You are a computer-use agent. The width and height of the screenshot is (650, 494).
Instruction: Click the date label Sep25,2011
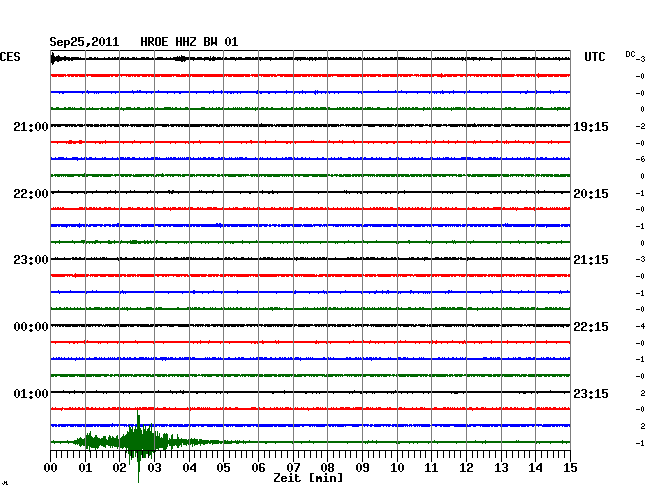click(84, 42)
